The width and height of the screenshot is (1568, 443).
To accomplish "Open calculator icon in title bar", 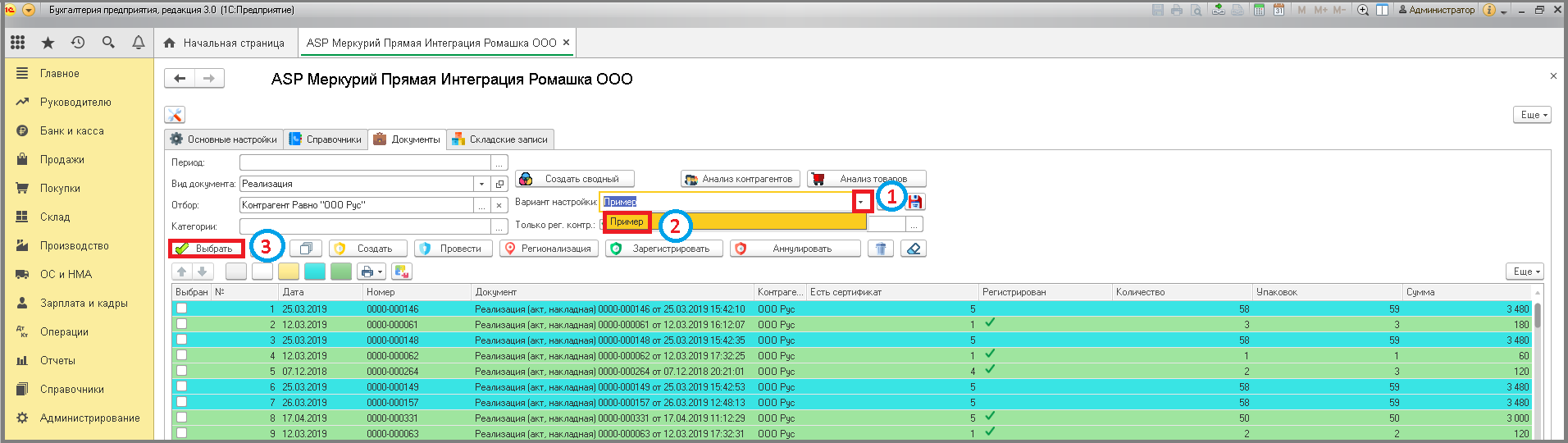I will pyautogui.click(x=1259, y=10).
